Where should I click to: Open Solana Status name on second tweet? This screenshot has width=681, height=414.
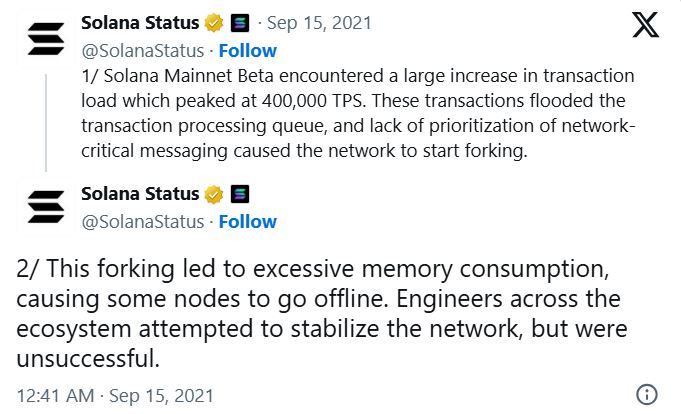pos(140,194)
